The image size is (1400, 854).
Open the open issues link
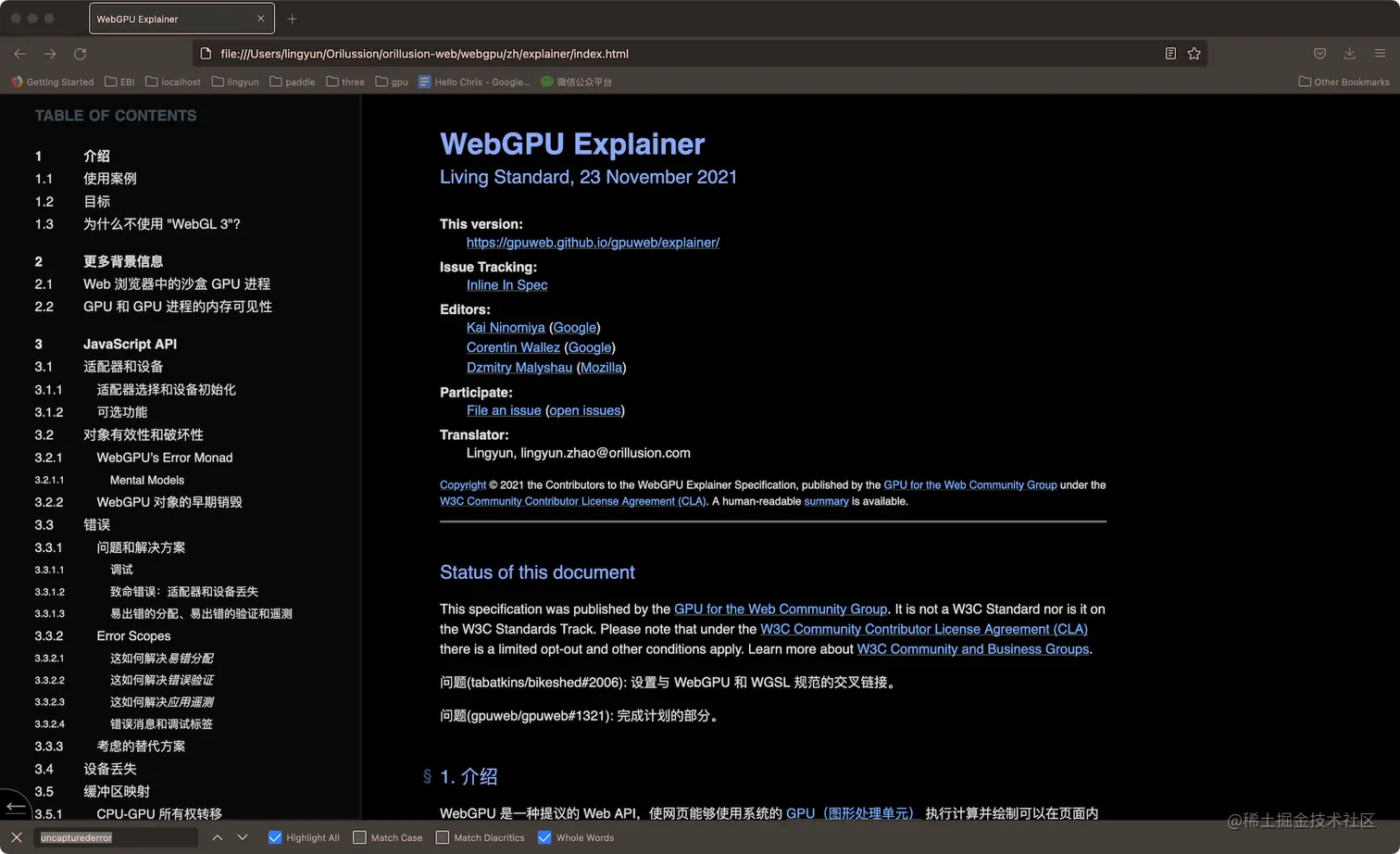[585, 410]
